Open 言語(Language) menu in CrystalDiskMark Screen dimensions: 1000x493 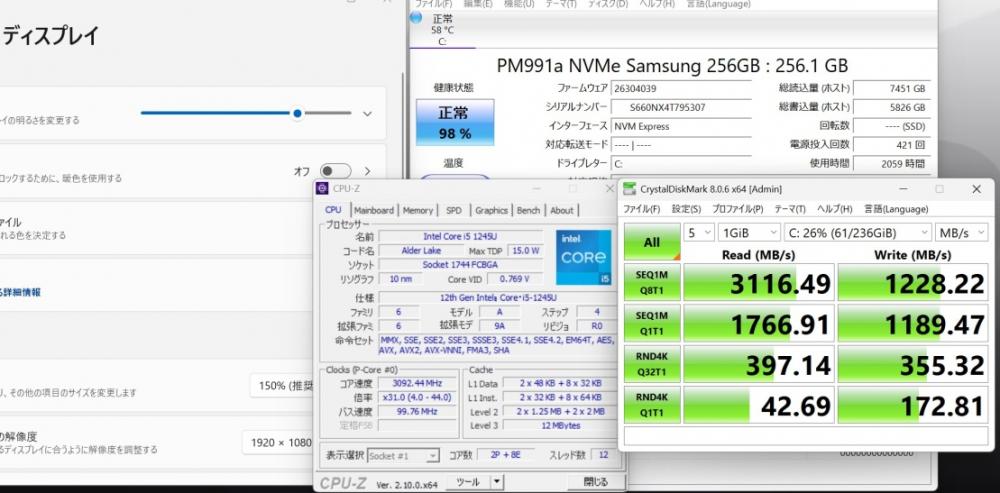click(x=896, y=209)
